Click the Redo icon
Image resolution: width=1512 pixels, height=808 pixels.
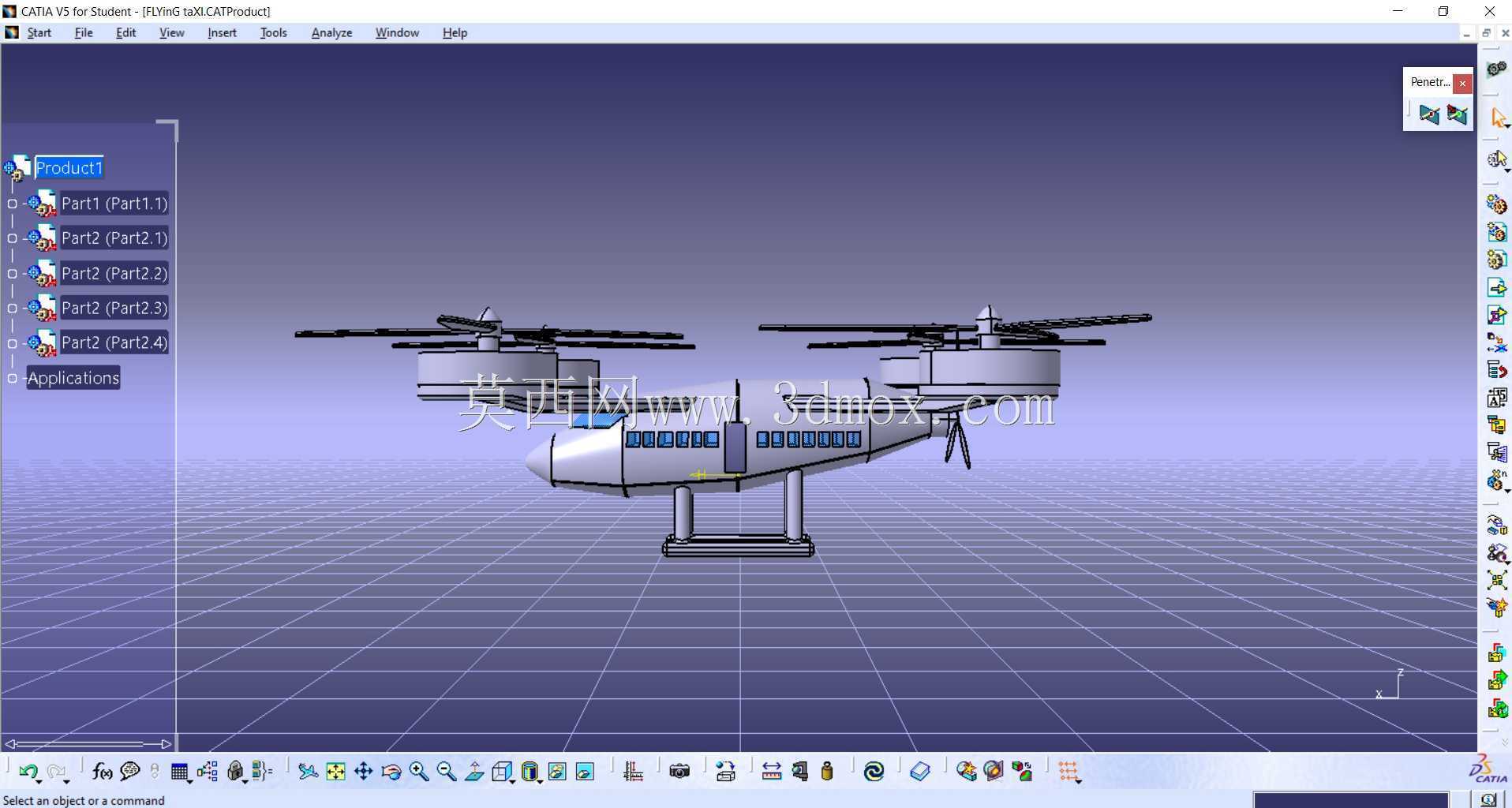pos(55,772)
